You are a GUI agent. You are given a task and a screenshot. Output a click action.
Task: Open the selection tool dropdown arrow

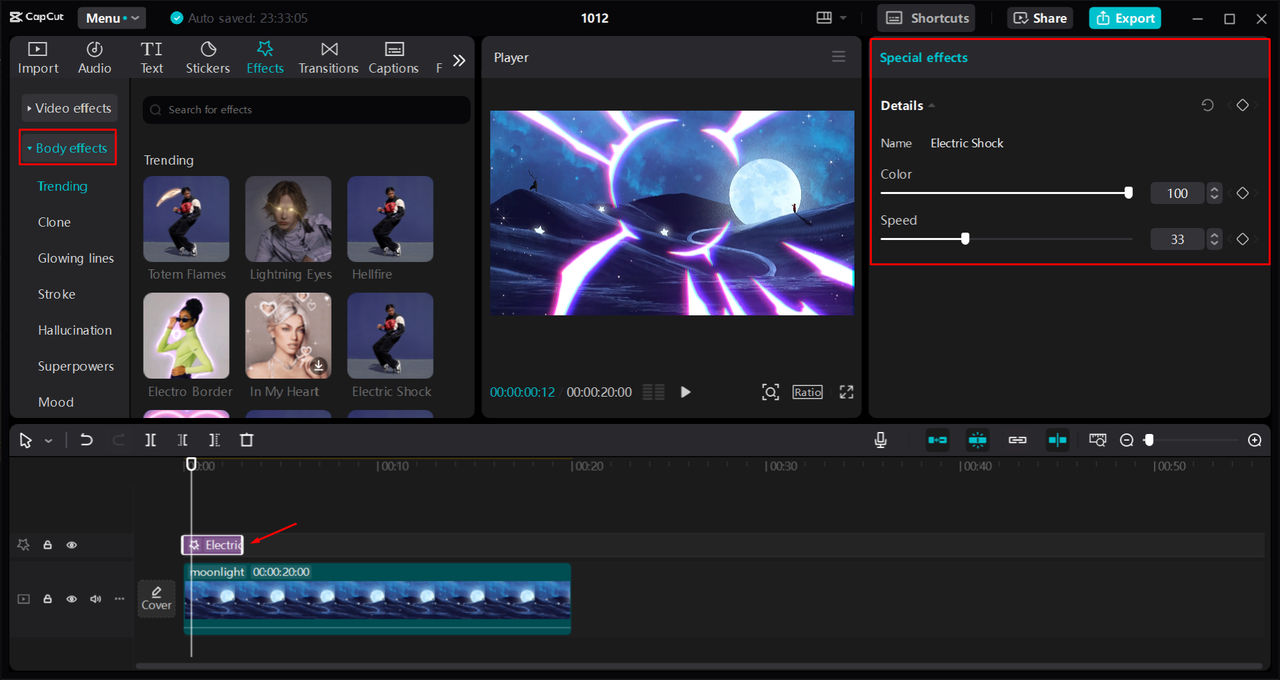point(48,441)
